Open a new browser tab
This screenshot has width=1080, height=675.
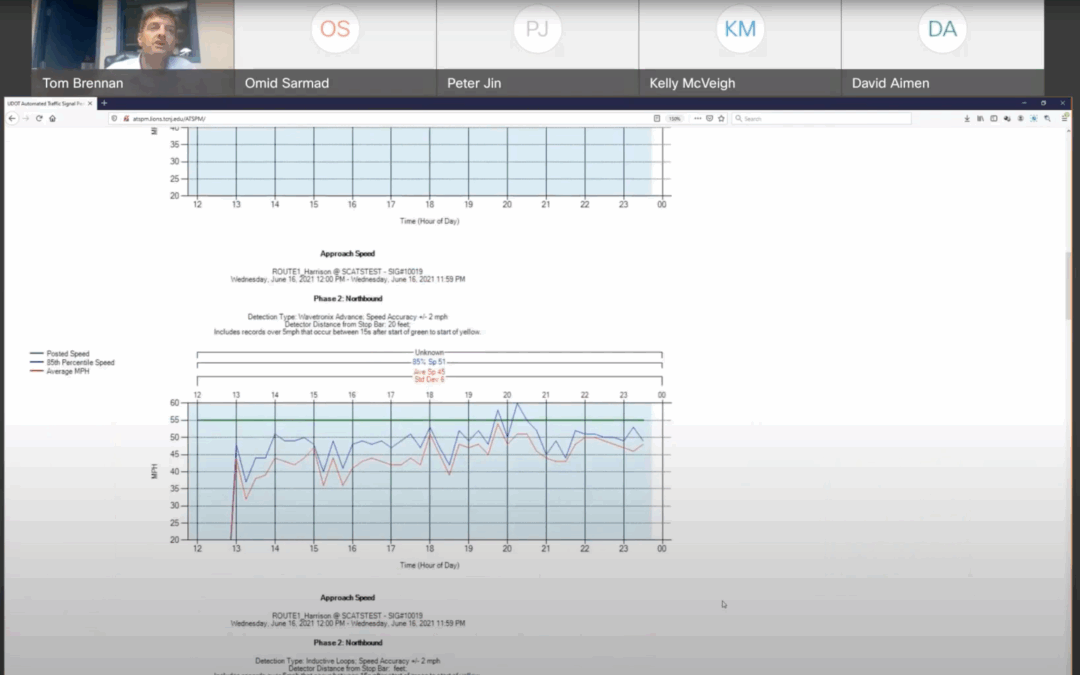click(x=103, y=103)
